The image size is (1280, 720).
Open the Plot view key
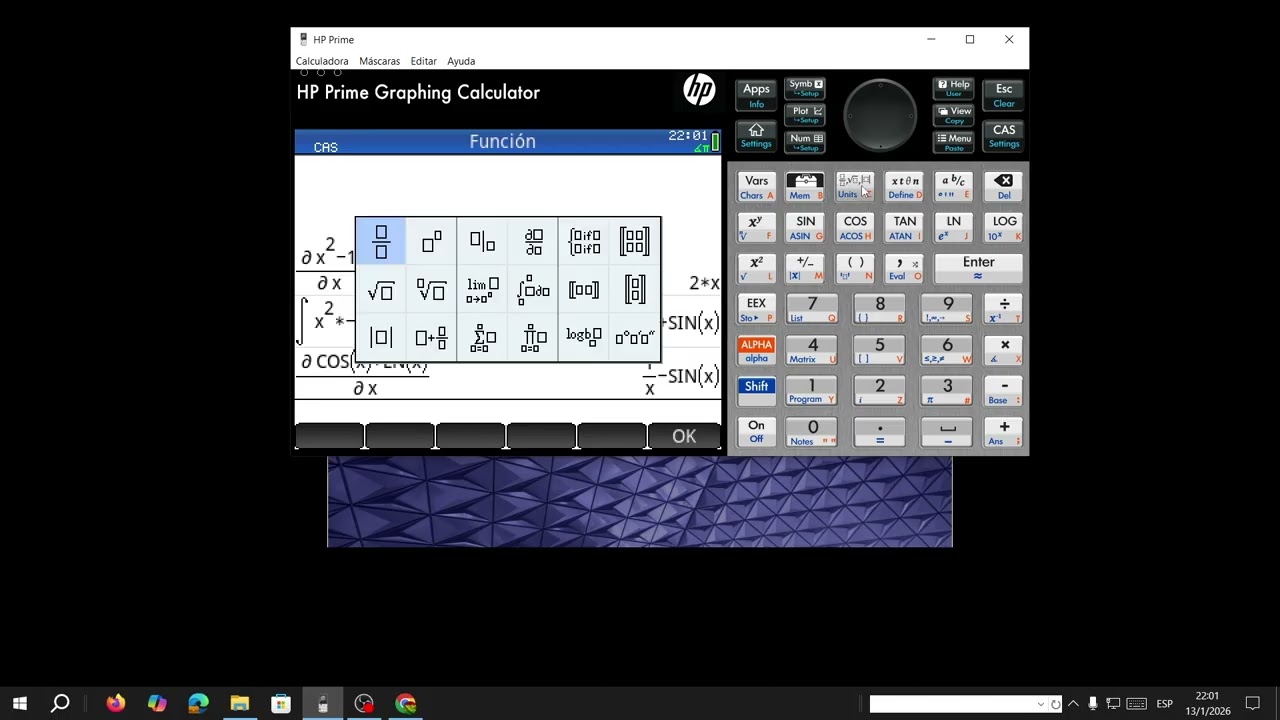pos(805,115)
